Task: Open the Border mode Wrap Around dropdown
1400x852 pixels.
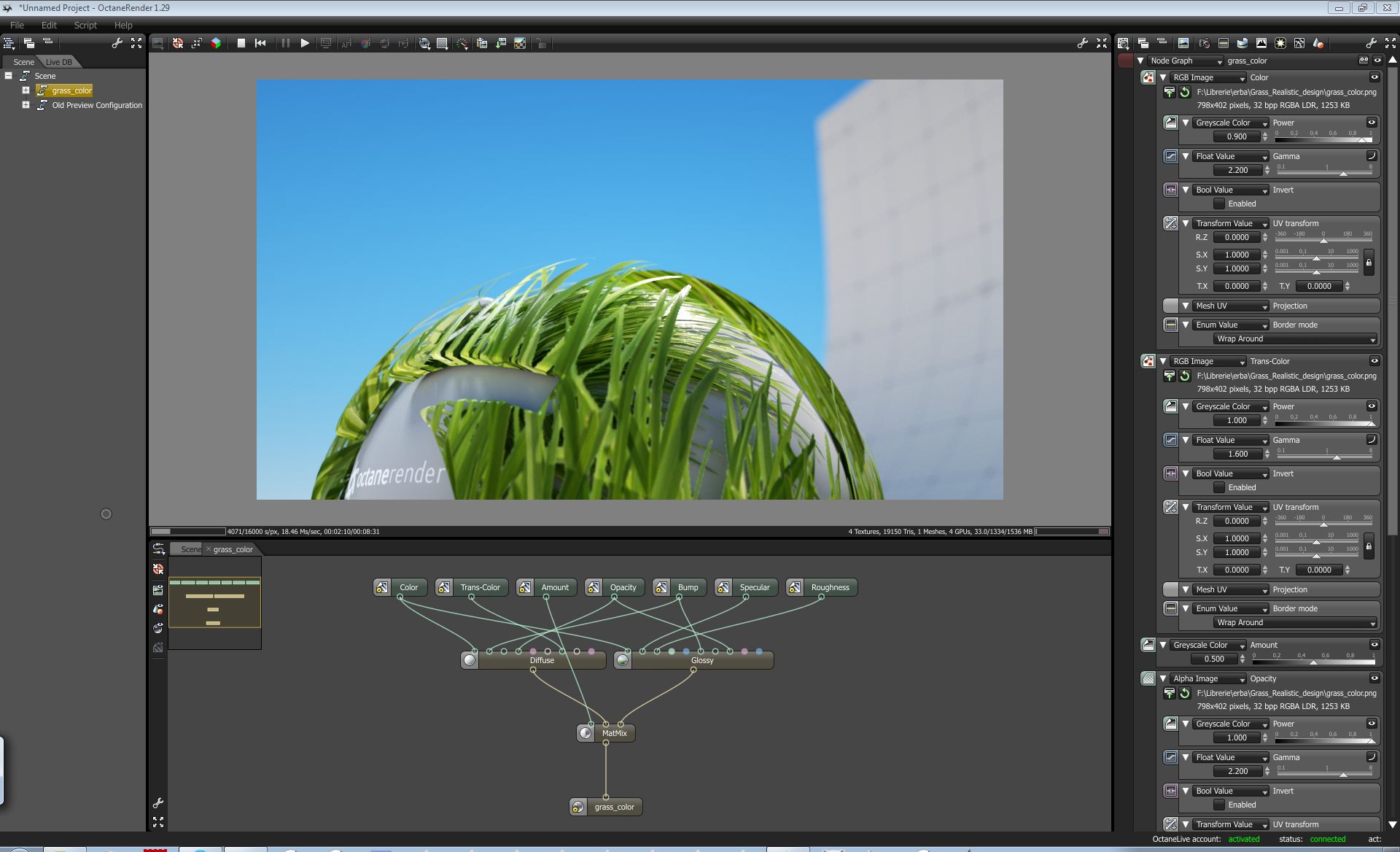Action: coord(1294,339)
